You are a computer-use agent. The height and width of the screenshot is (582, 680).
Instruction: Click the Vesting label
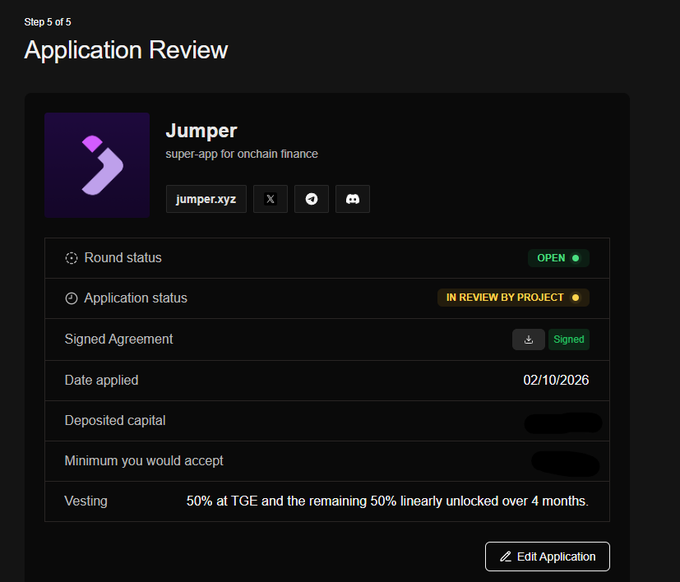pyautogui.click(x=86, y=501)
